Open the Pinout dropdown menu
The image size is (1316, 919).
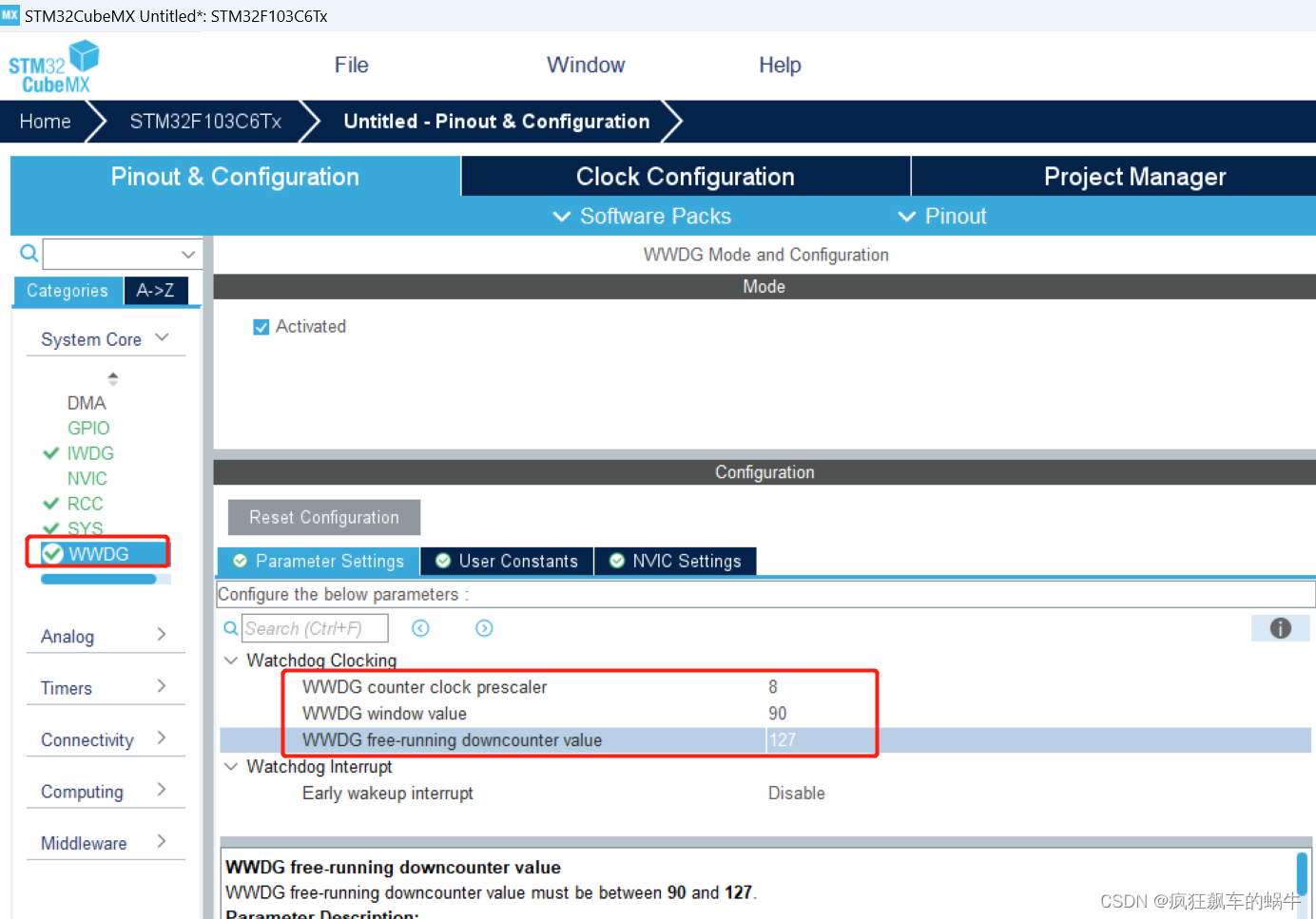(942, 217)
